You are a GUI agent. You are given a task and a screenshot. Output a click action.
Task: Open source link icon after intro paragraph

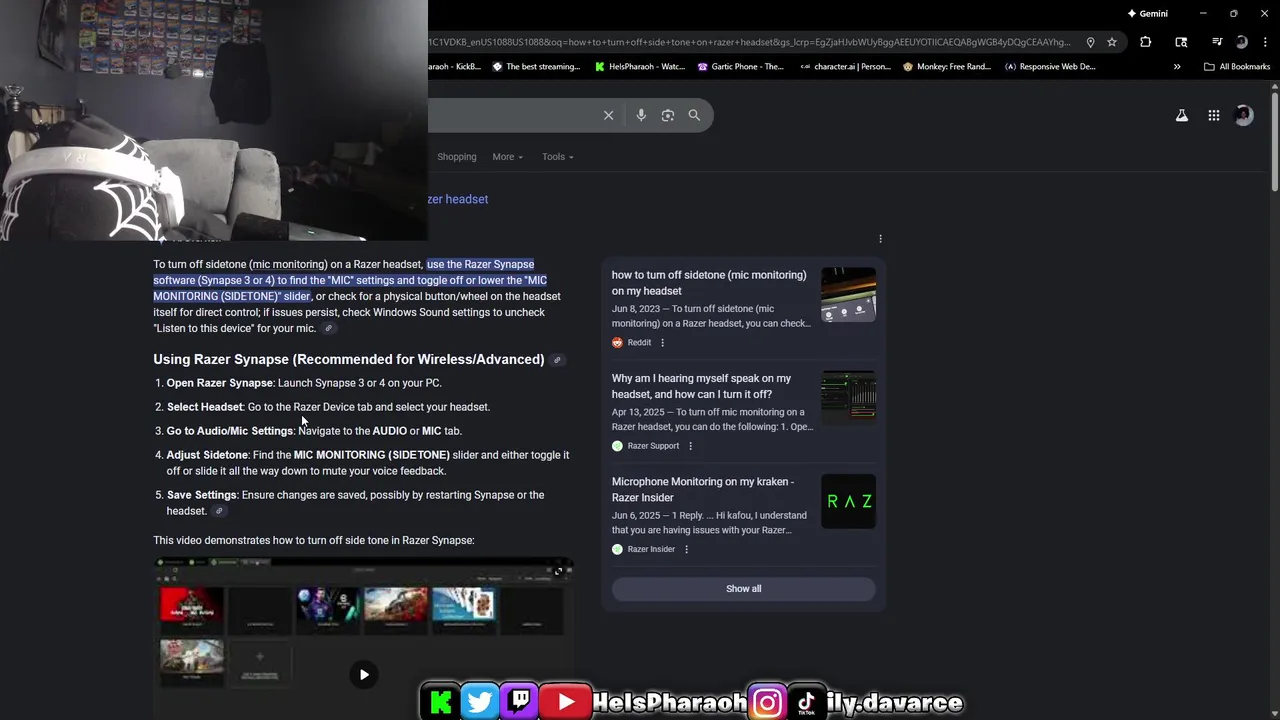[x=328, y=329]
